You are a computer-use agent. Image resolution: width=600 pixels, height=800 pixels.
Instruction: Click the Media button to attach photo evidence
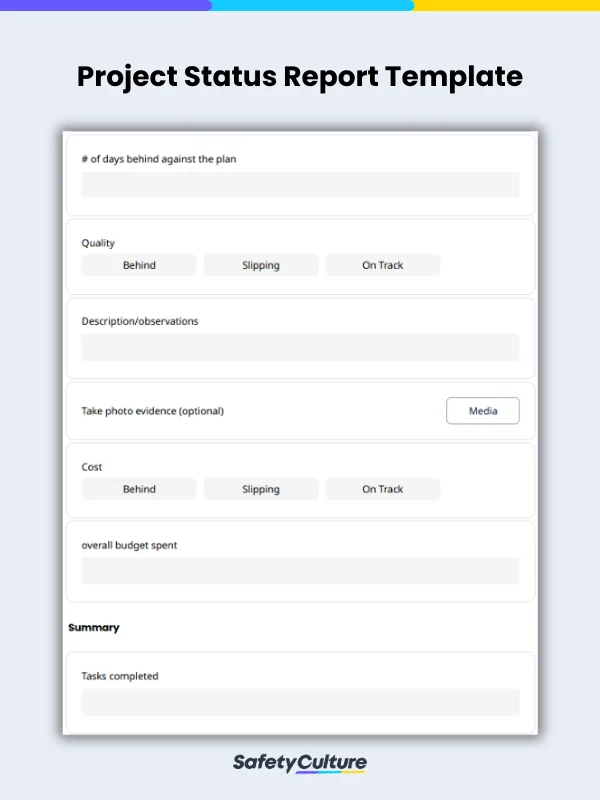tap(482, 410)
